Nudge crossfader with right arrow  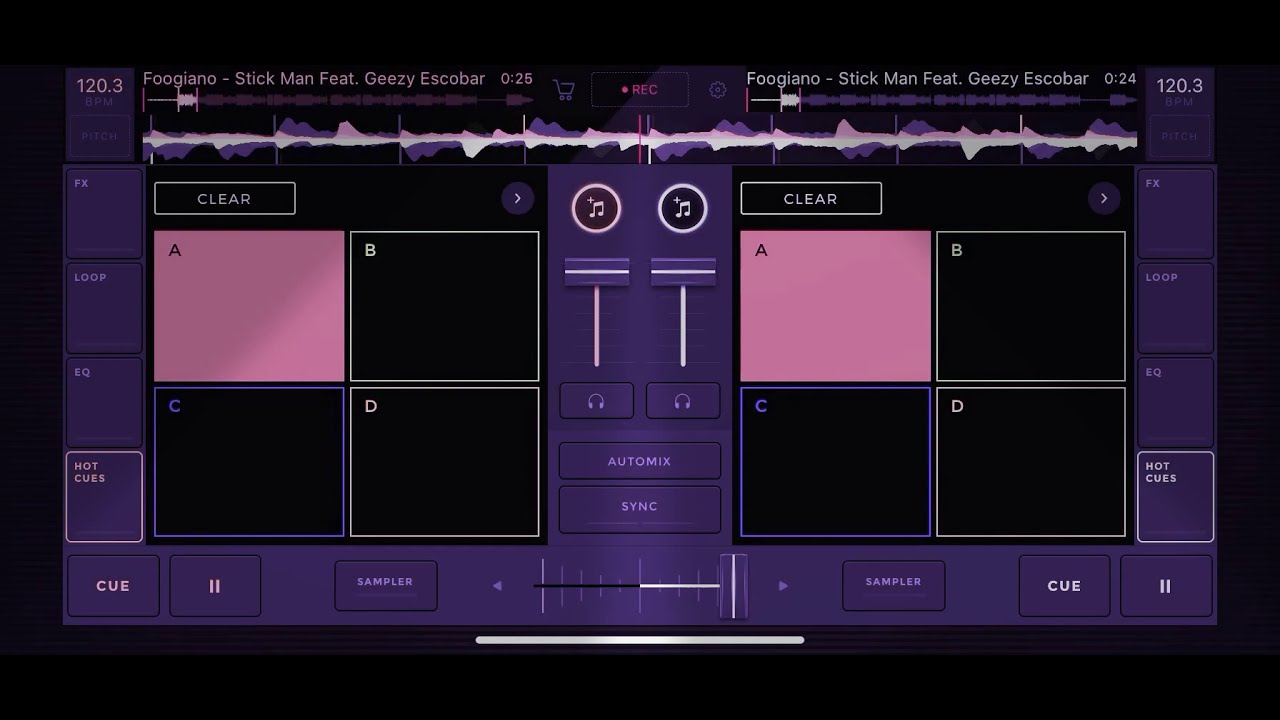(x=783, y=586)
